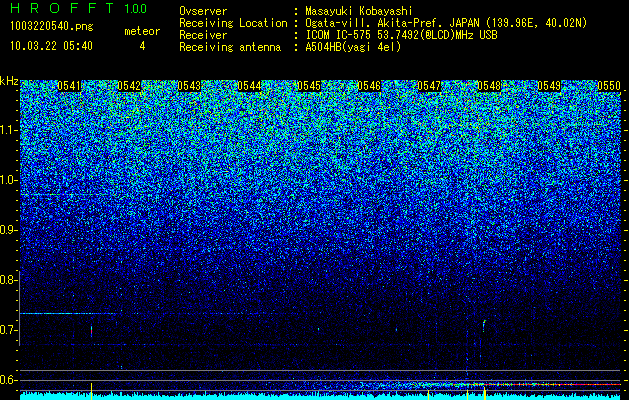Click the 0544 time marker
Image resolution: width=629 pixels, height=400 pixels.
pyautogui.click(x=249, y=86)
